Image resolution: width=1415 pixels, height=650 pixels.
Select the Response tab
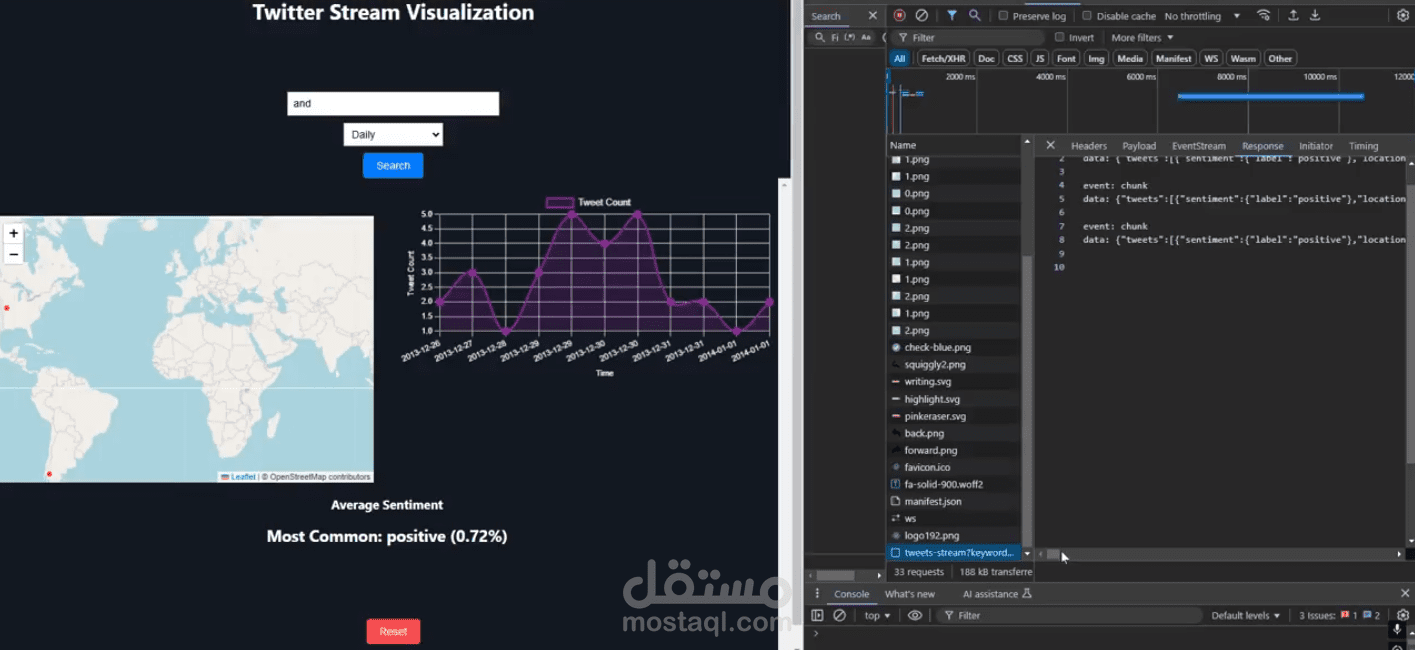(x=1262, y=146)
